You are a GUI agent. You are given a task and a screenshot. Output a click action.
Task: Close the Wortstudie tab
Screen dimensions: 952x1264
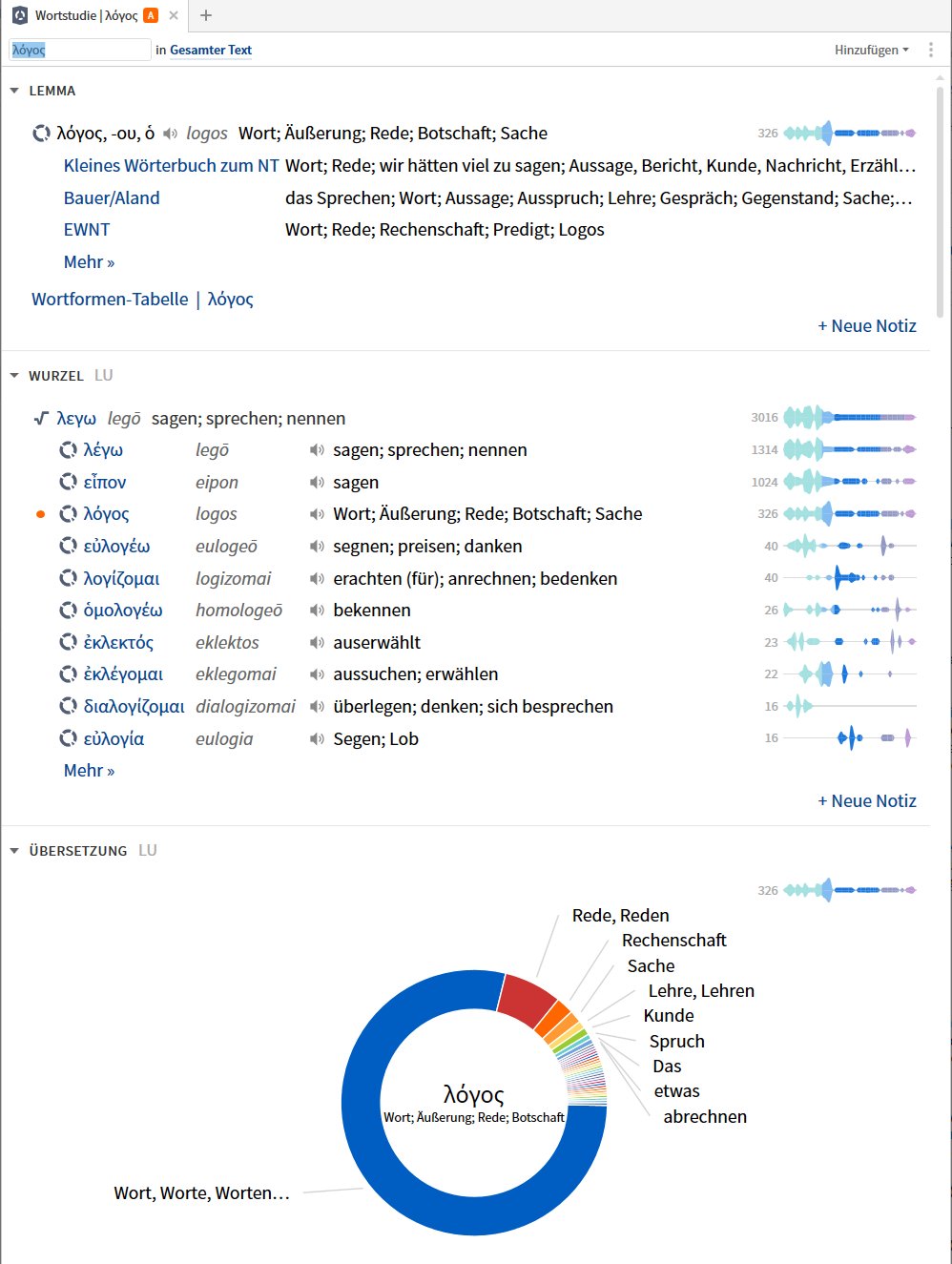(173, 15)
